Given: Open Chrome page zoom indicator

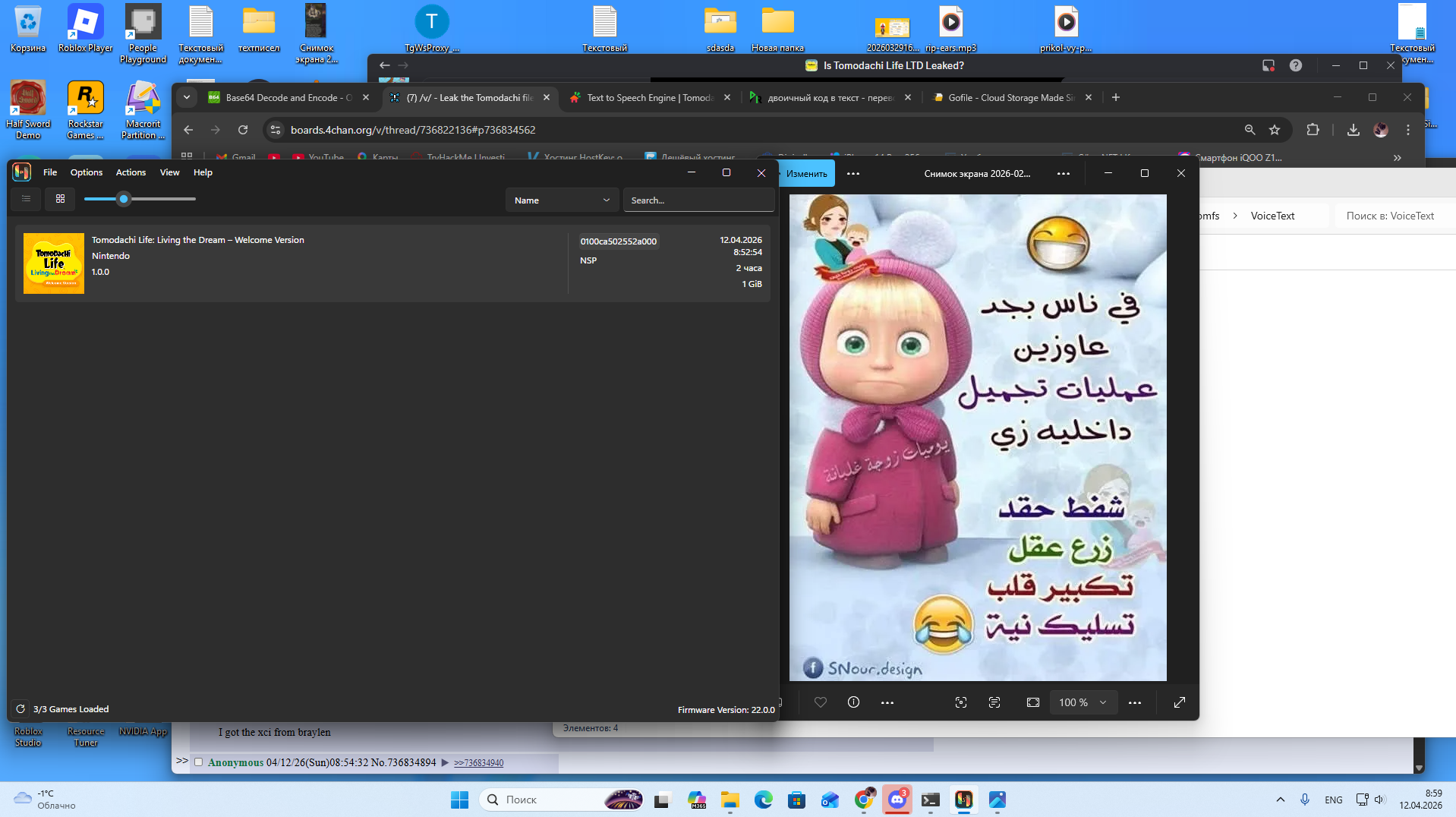Looking at the screenshot, I should click(1250, 130).
